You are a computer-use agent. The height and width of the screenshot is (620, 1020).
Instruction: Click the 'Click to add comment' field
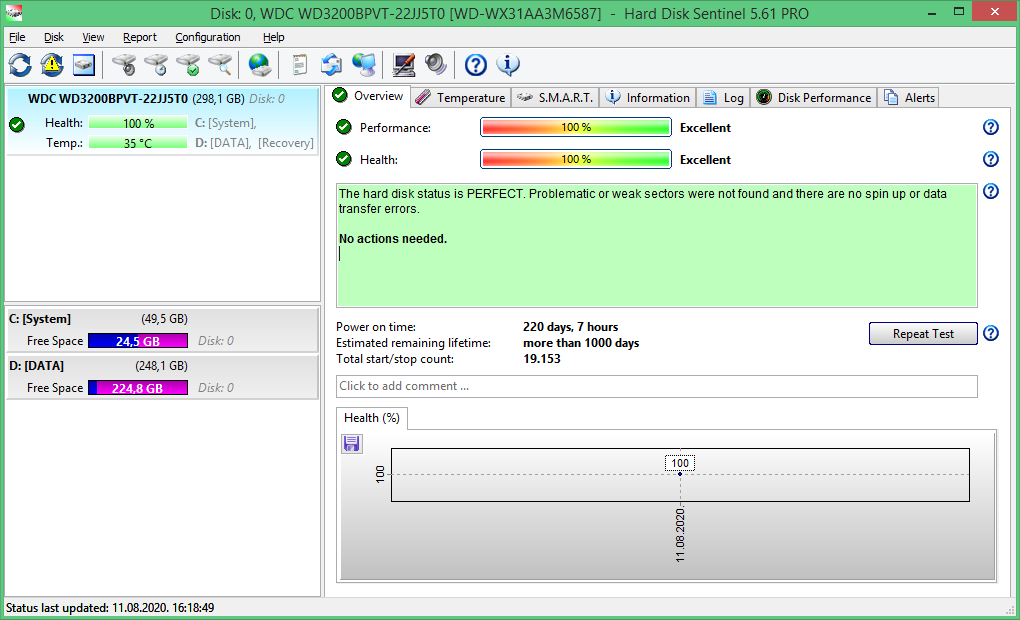(656, 386)
